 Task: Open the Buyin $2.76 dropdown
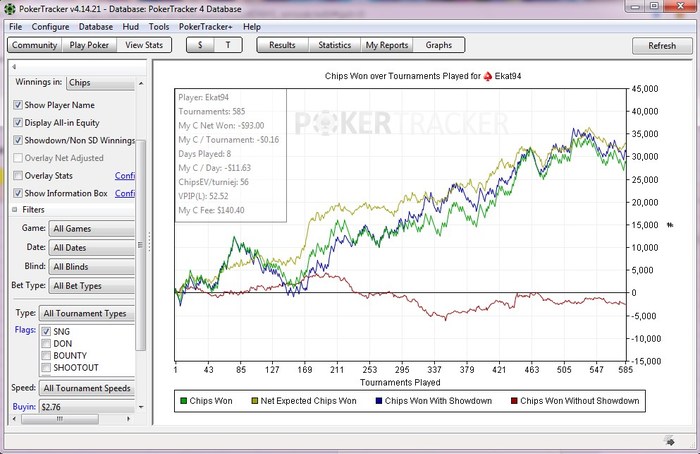[87, 407]
